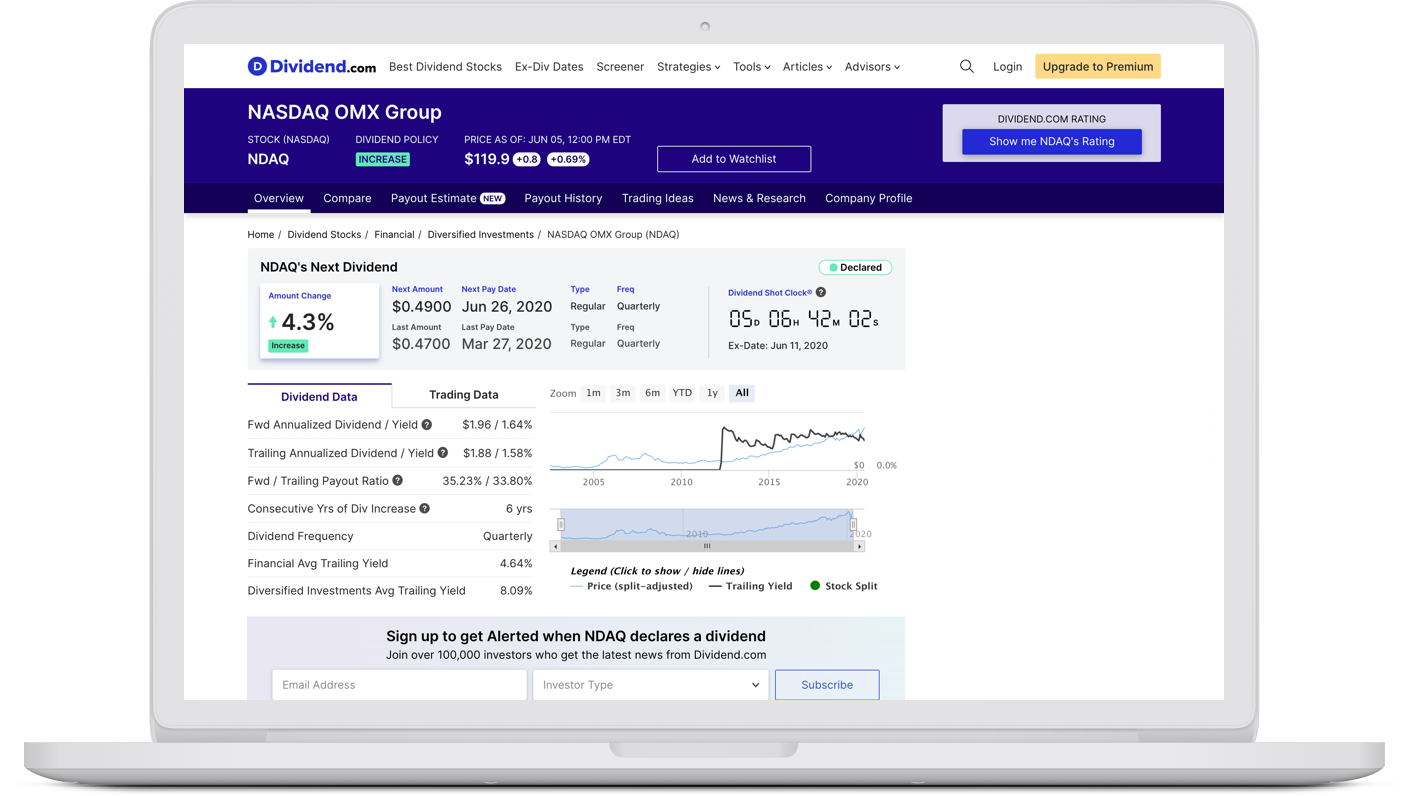Open Best Dividend Stocks page
The image size is (1408, 796).
[445, 67]
